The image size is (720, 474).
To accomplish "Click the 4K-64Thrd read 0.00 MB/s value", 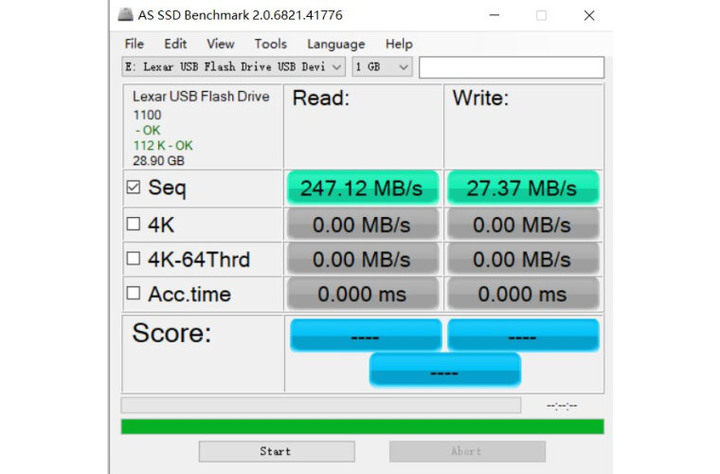I will (x=362, y=259).
